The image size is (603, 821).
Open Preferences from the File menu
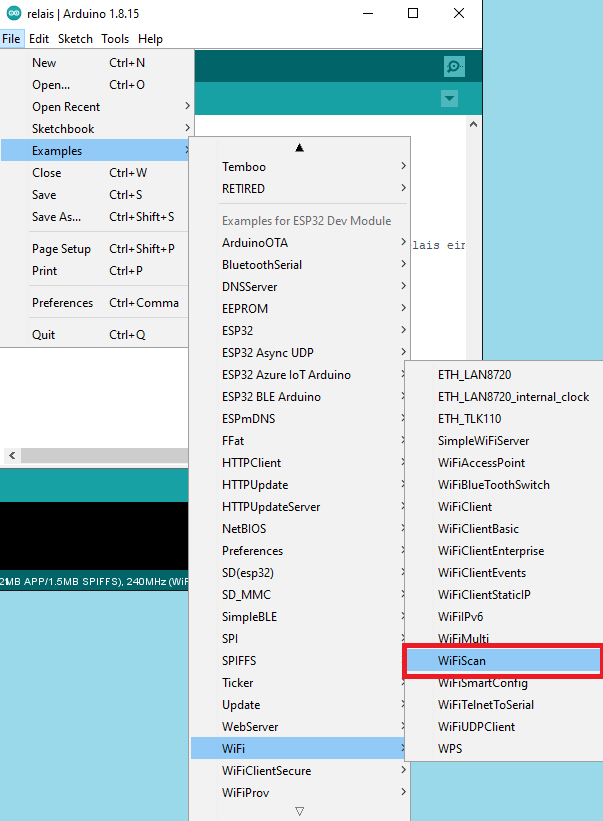tap(95, 303)
